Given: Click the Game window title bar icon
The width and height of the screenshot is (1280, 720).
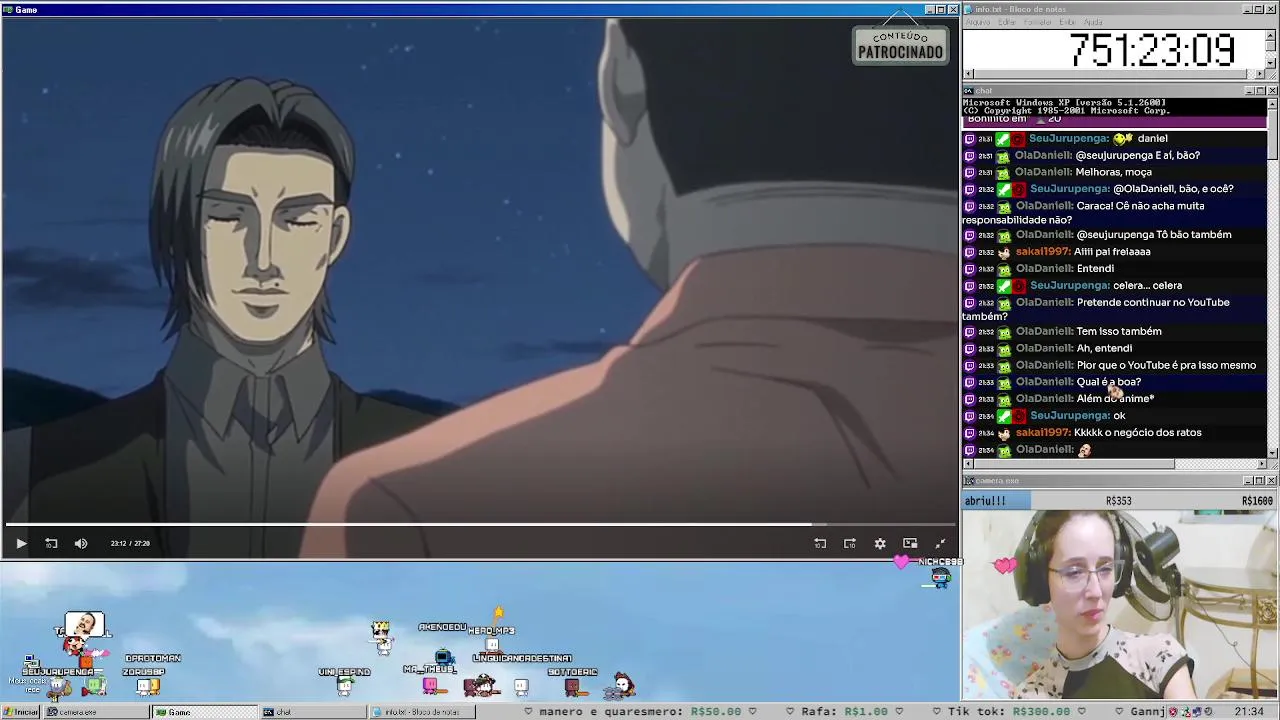Looking at the screenshot, I should (x=8, y=9).
